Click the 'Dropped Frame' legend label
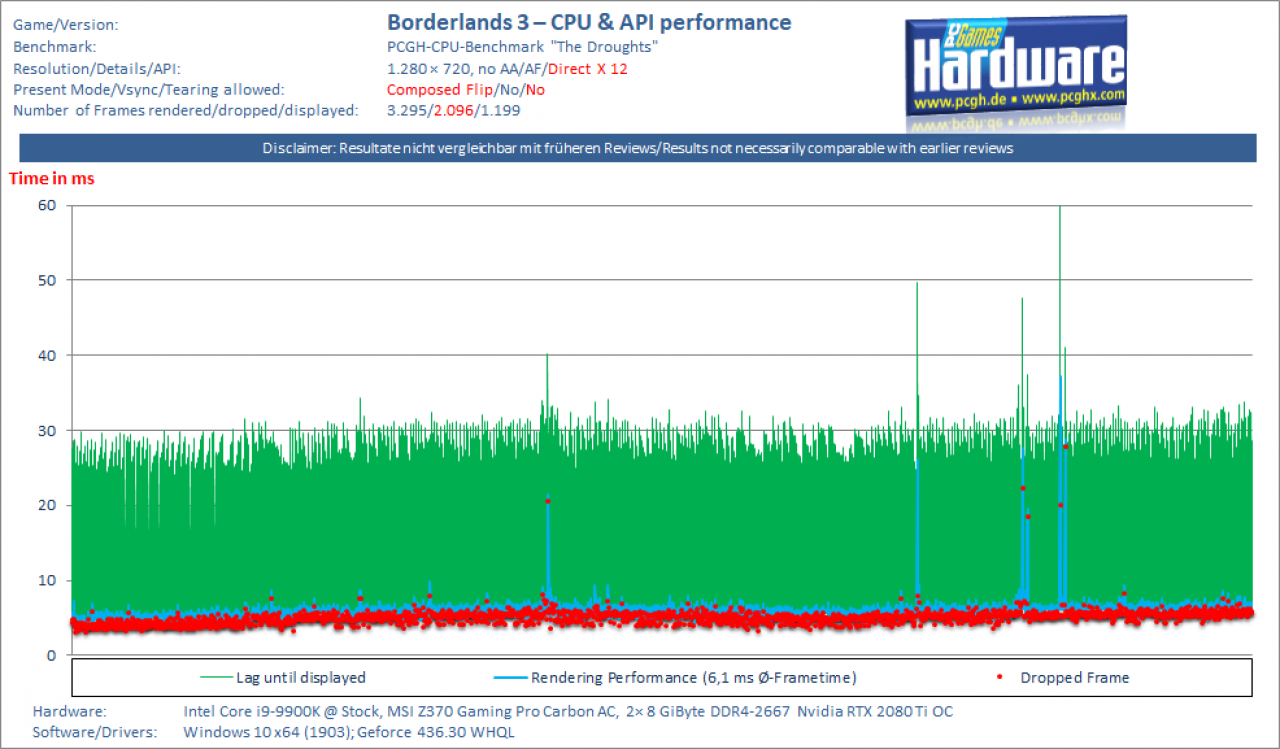Viewport: 1280px width, 749px height. pyautogui.click(x=1074, y=678)
